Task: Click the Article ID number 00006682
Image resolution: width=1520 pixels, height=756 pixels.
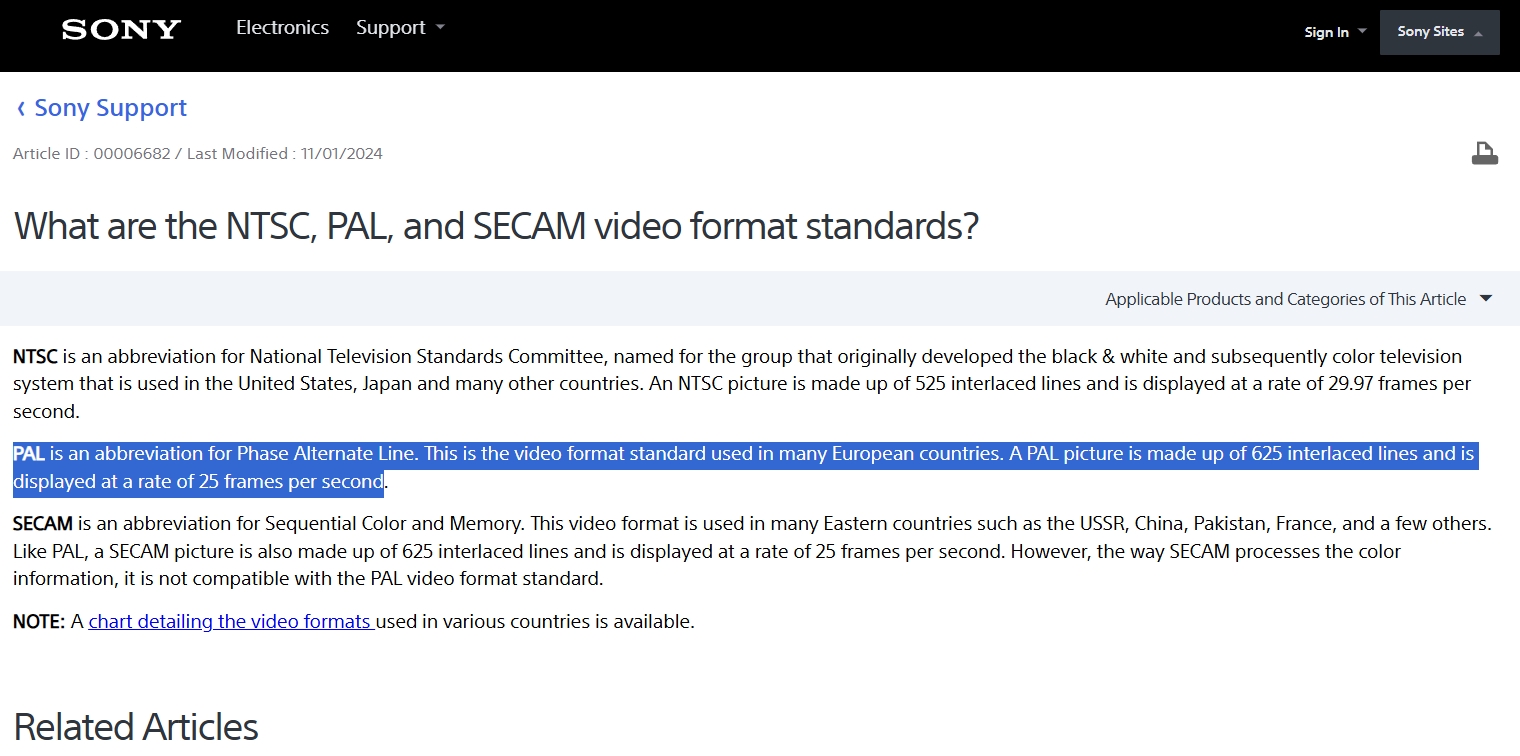Action: pos(132,154)
